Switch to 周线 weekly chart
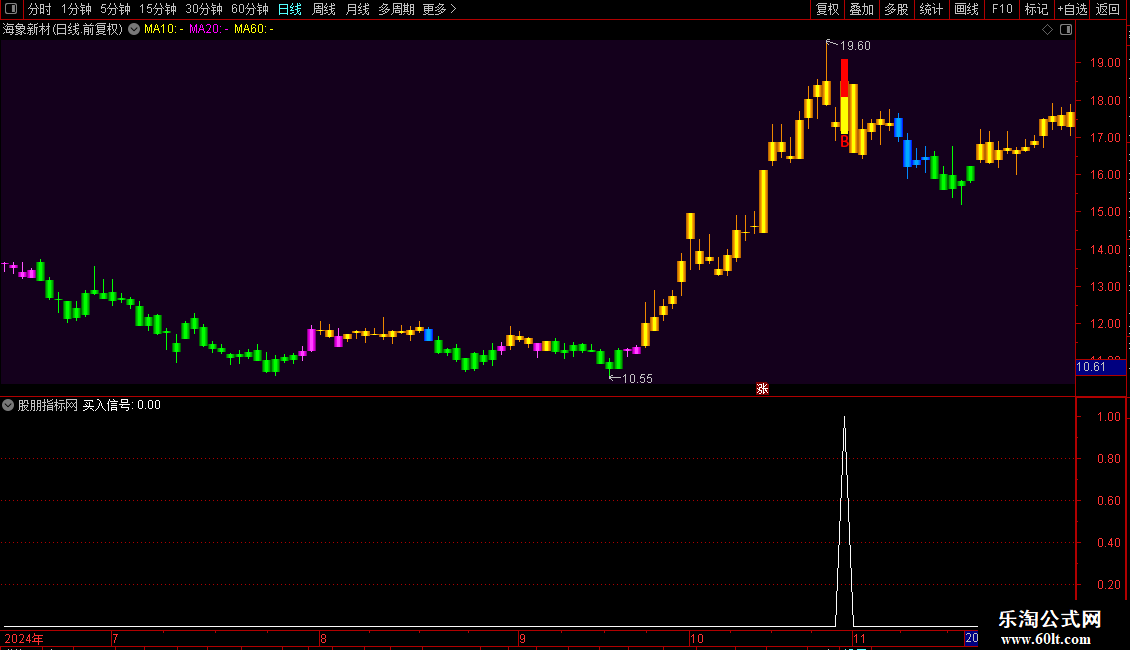 click(x=324, y=9)
